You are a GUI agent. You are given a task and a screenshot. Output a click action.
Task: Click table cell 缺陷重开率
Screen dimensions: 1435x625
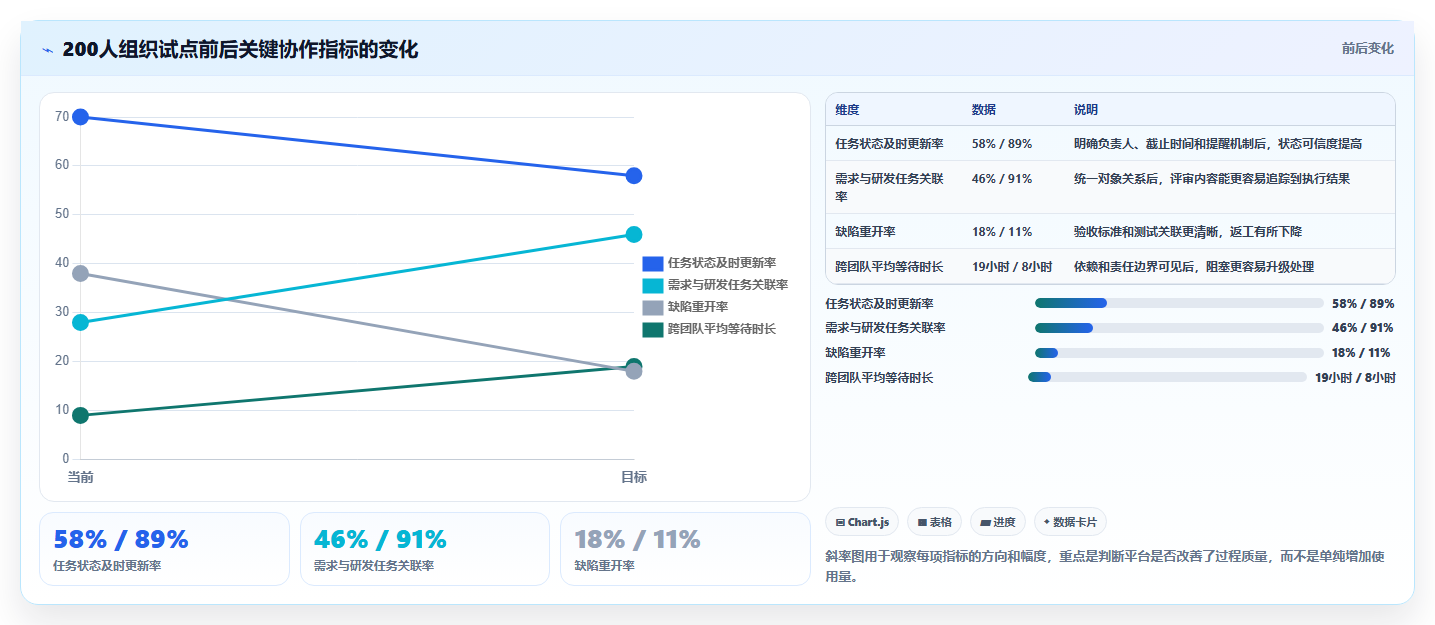[x=865, y=232]
